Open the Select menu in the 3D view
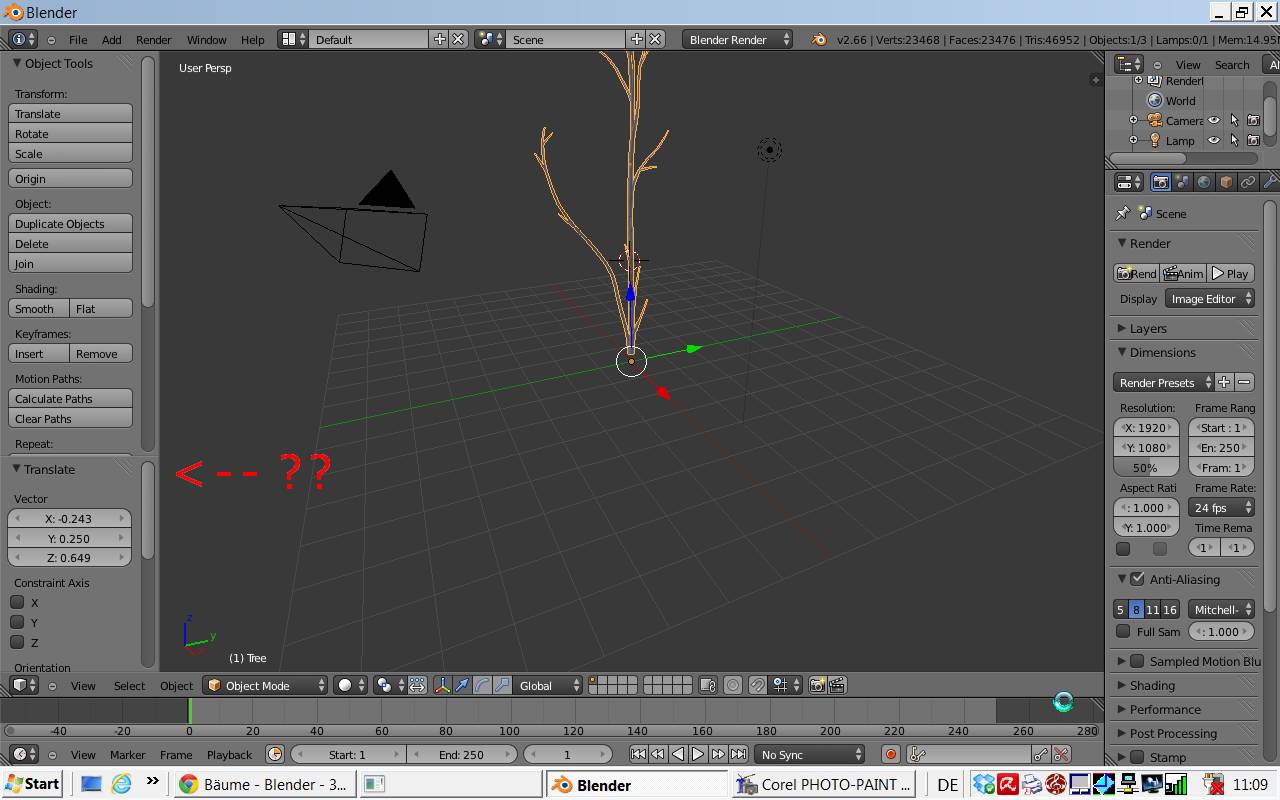 point(129,685)
